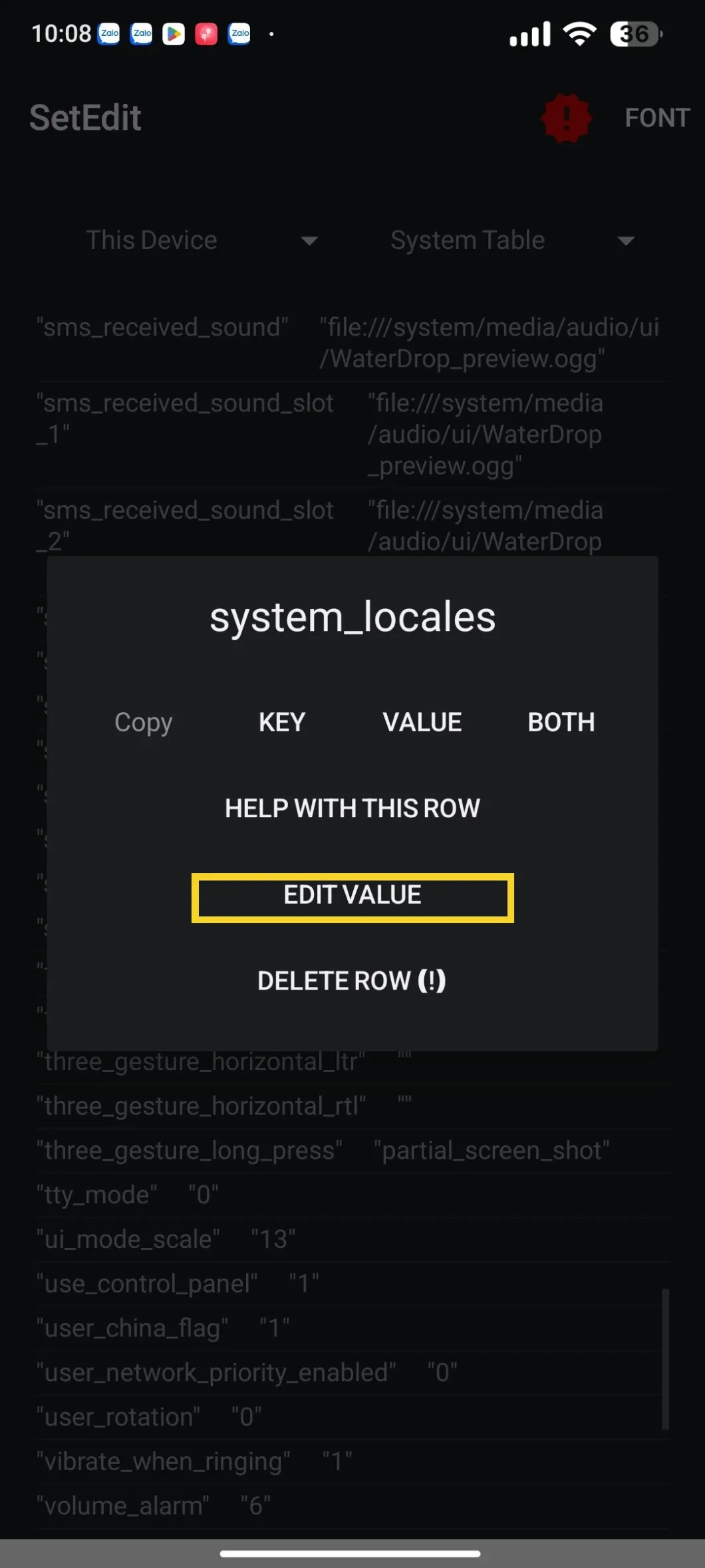
Task: Tap the Google Play notification icon
Action: click(174, 33)
